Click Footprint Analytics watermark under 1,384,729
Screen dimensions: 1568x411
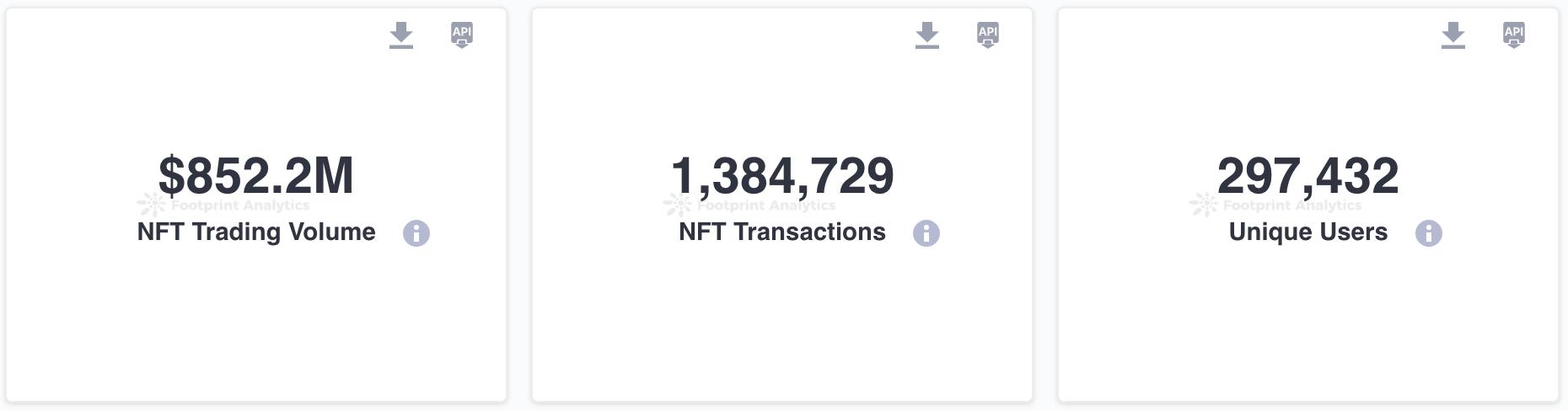[x=750, y=205]
